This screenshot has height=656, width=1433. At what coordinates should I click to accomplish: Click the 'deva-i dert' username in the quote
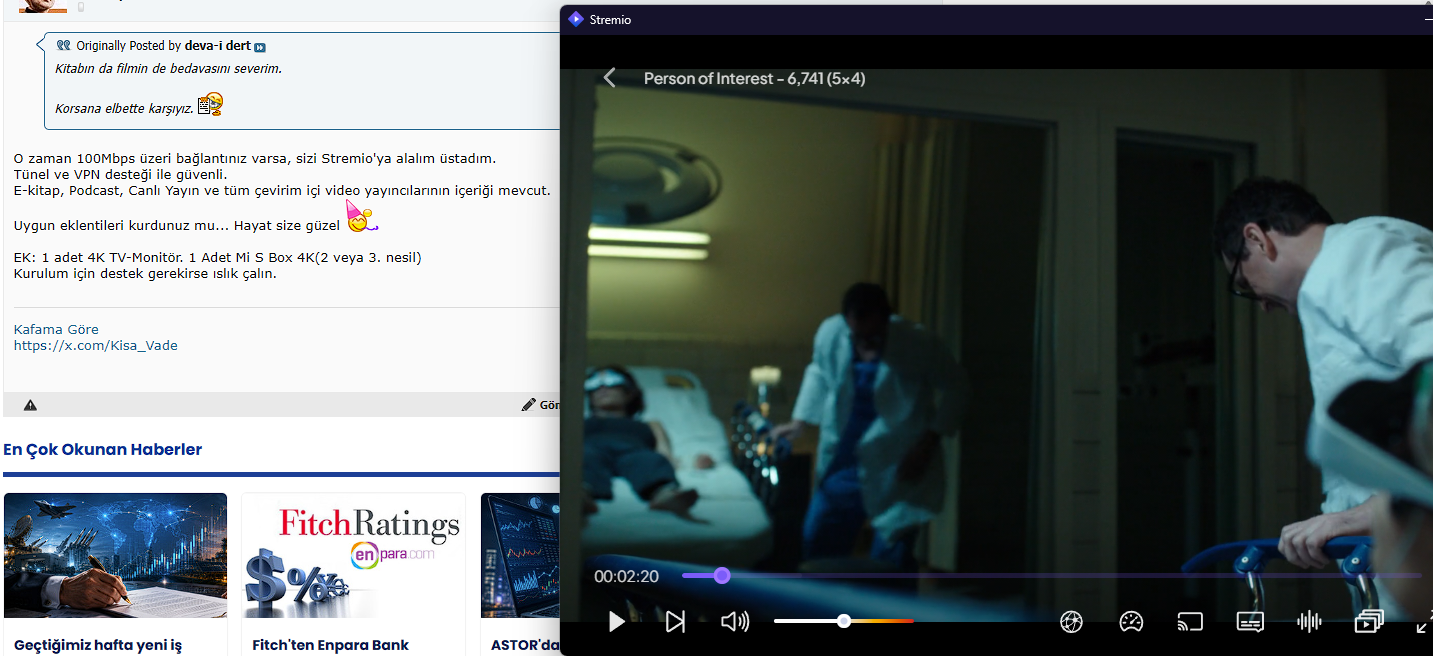pos(217,46)
